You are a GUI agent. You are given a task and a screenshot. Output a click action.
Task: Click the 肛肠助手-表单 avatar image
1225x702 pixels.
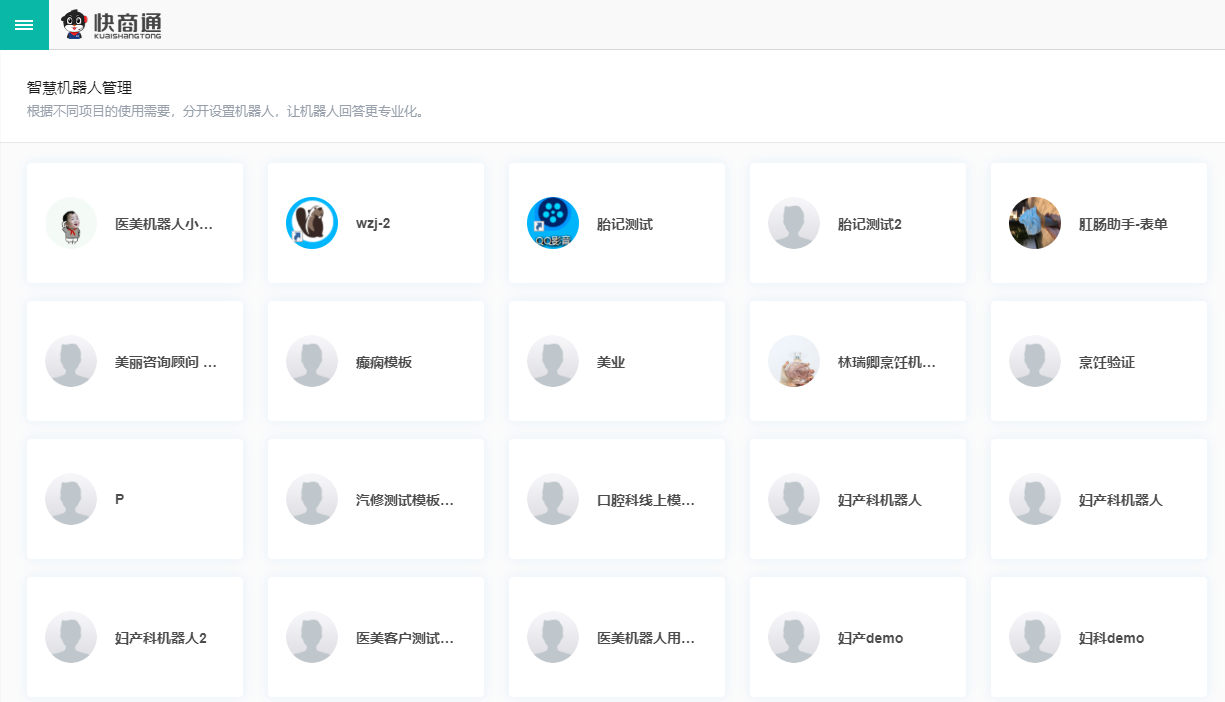(1035, 223)
